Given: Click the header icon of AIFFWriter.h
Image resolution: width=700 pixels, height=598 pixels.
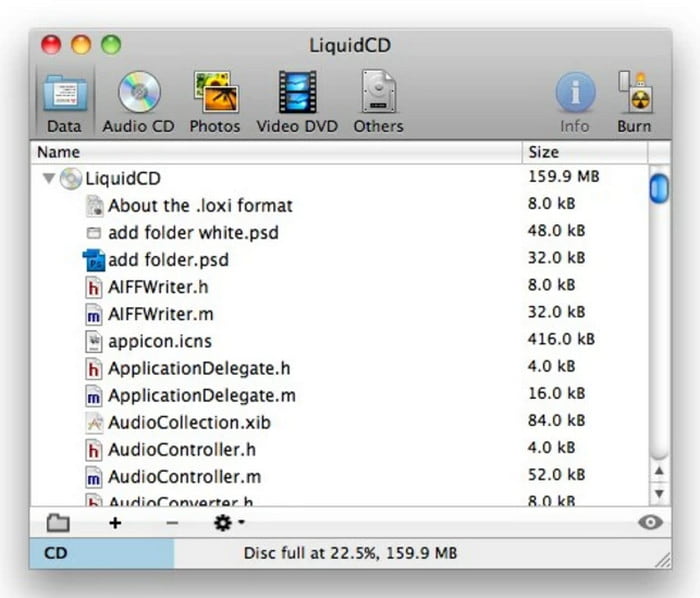Looking at the screenshot, I should (x=94, y=287).
